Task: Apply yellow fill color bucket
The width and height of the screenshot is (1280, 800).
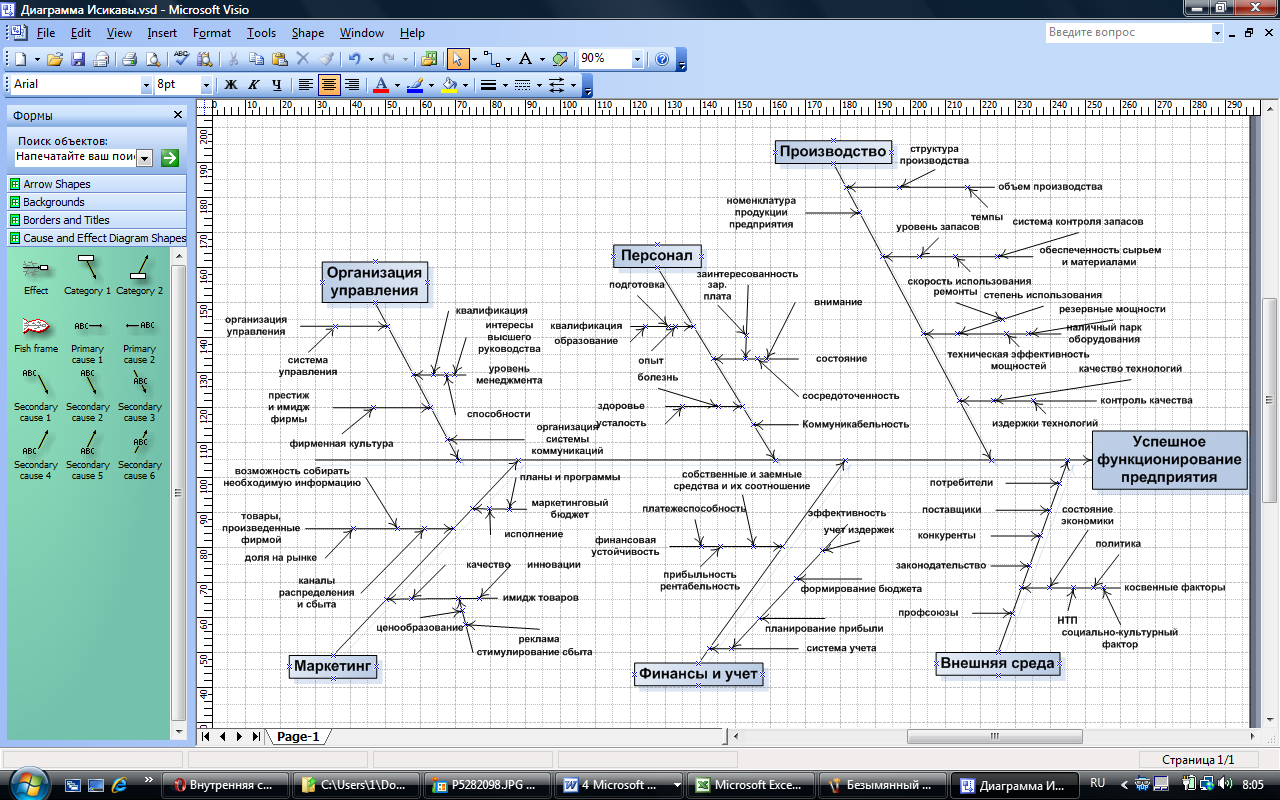Action: 450,85
